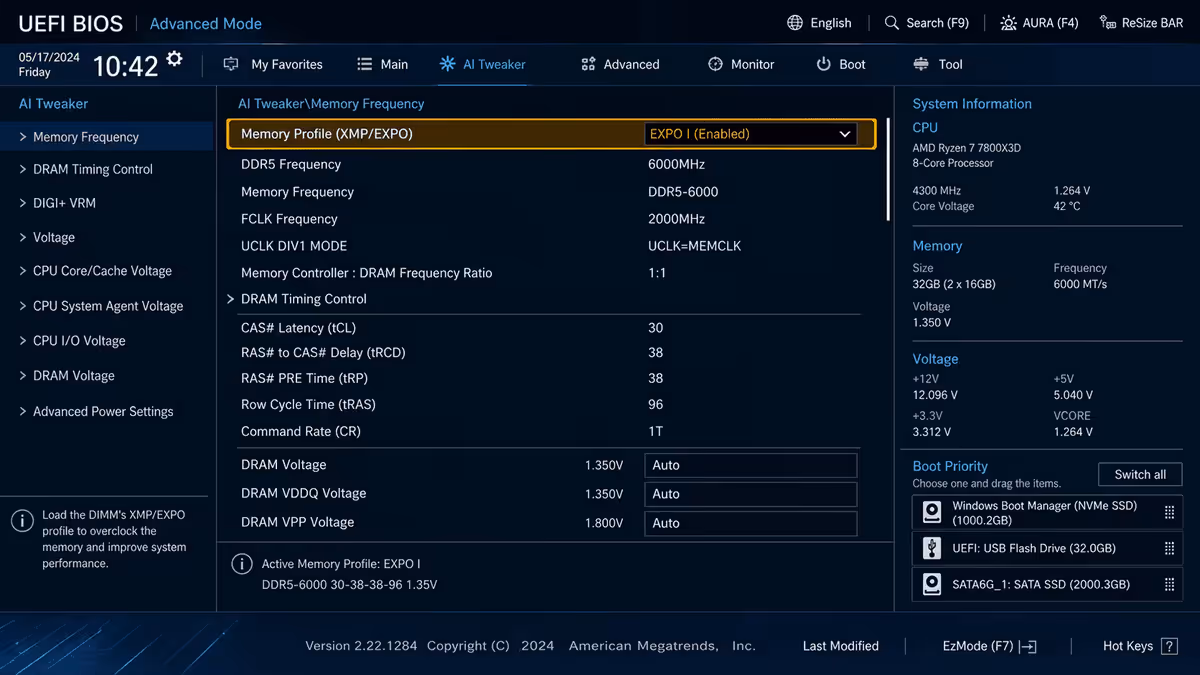1200x675 pixels.
Task: Click the Active Memory Profile info icon
Action: (242, 564)
